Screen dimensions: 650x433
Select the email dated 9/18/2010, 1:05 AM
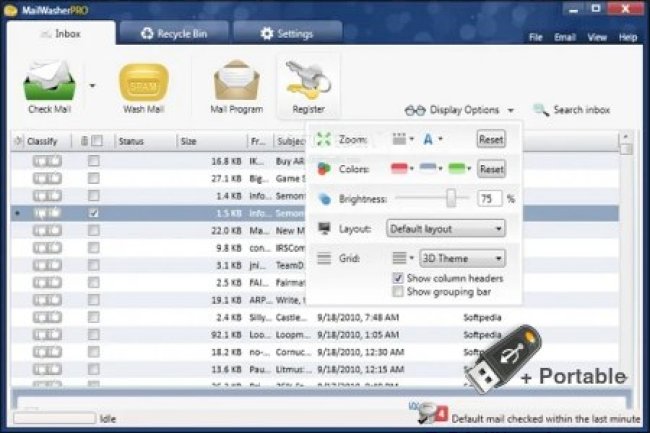(x=315, y=334)
